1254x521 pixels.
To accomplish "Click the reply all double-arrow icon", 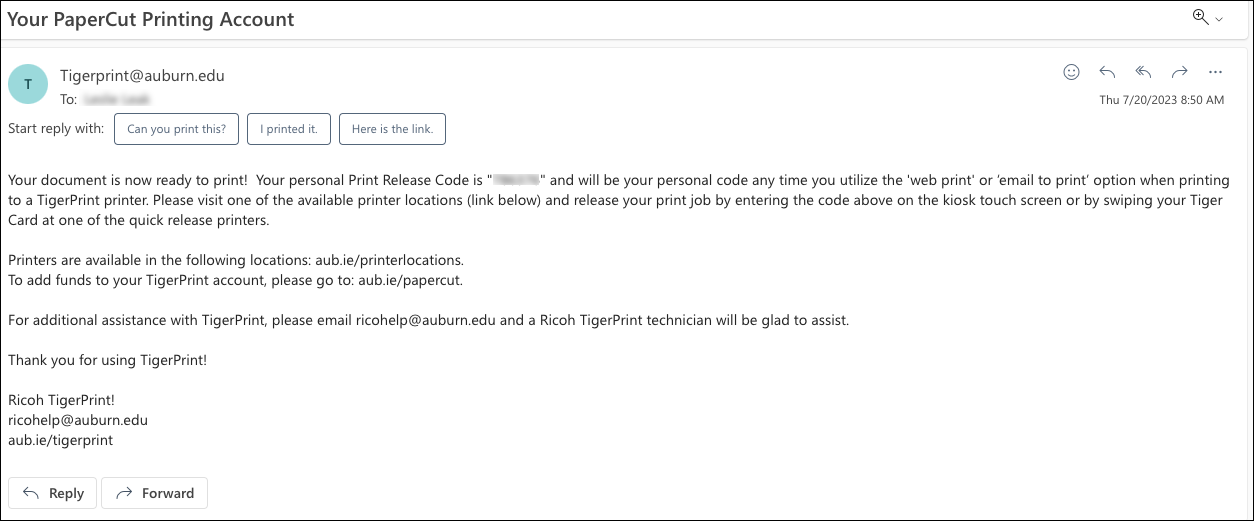I will point(1144,72).
